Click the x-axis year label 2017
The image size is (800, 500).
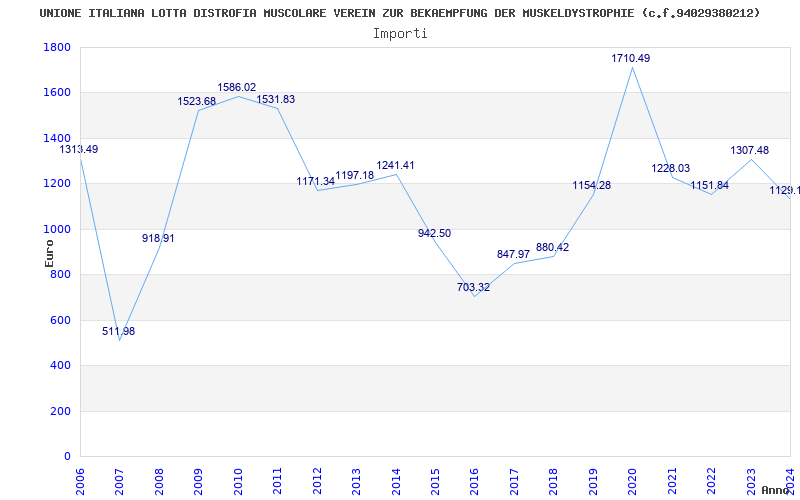tap(514, 481)
